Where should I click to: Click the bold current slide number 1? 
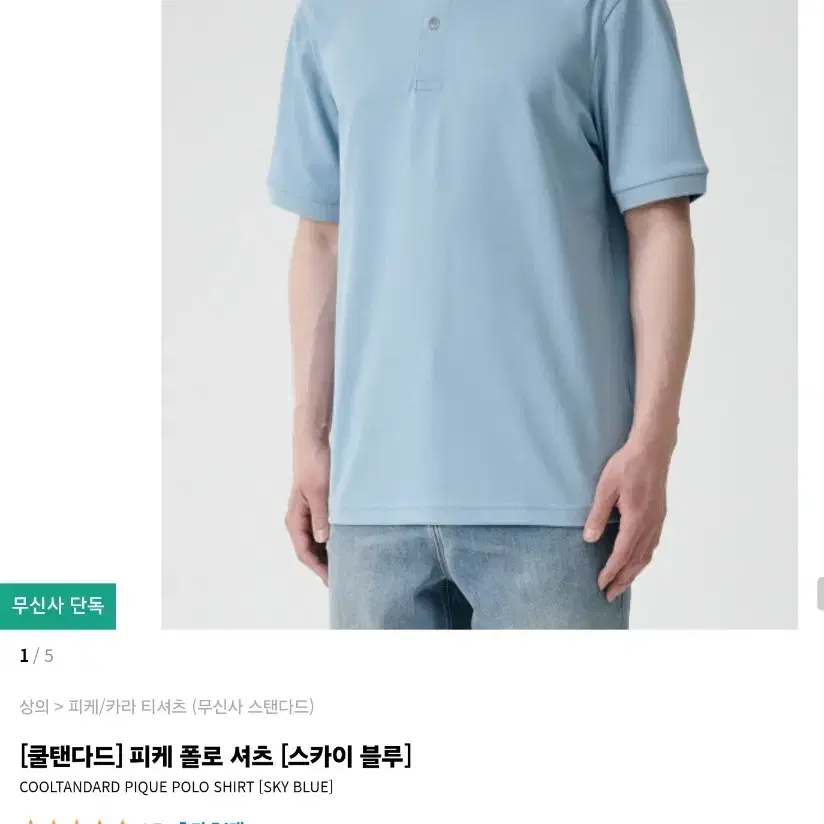click(x=24, y=656)
